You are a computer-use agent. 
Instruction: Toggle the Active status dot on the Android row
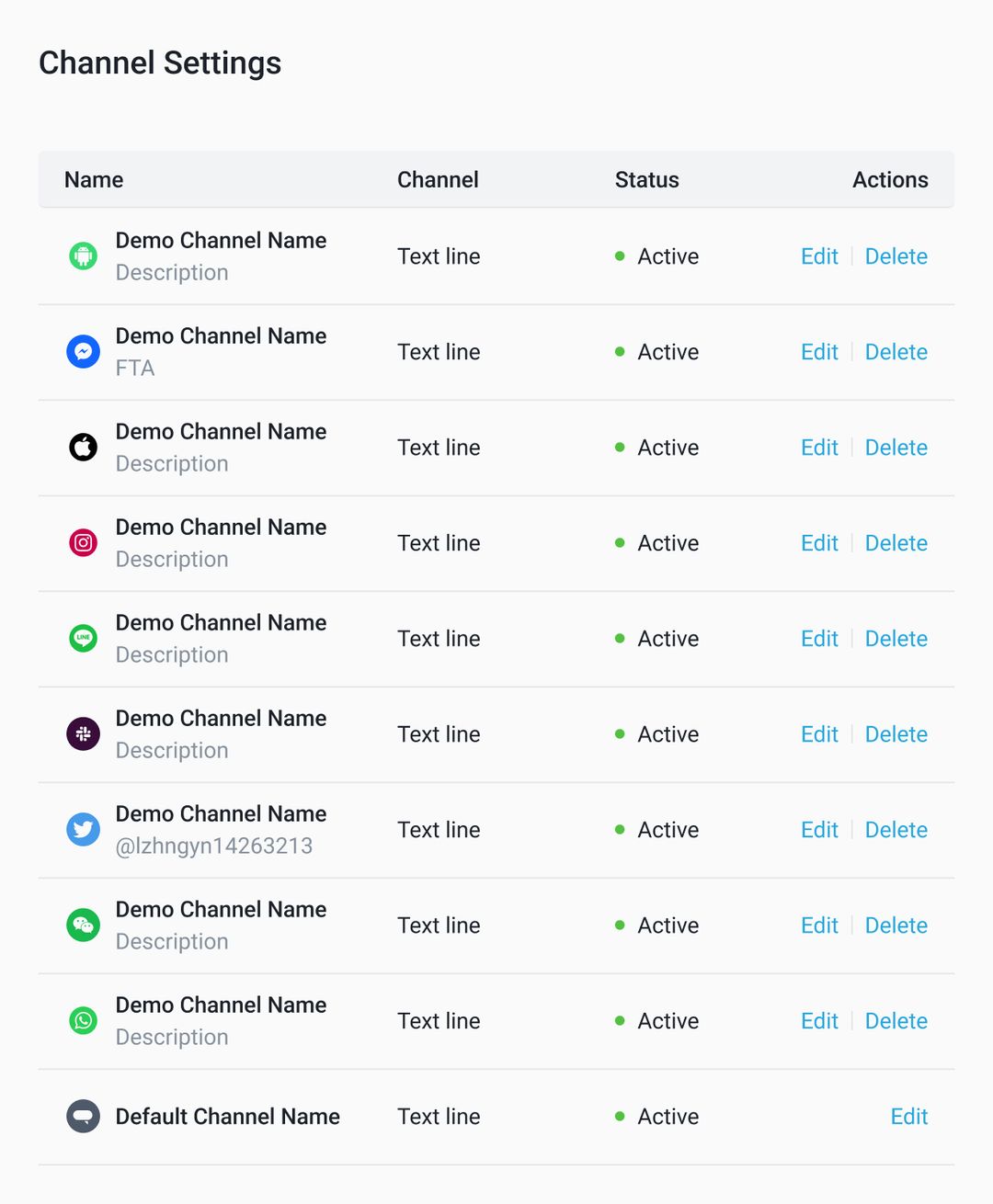621,256
